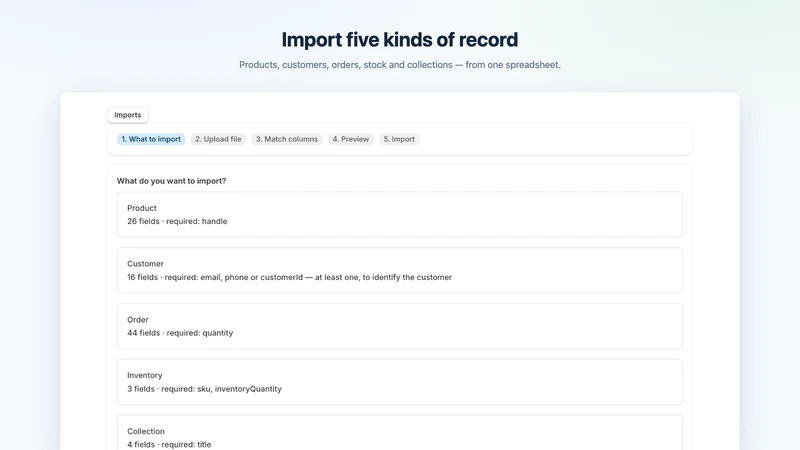Click "4 fields · required: title" text
Viewport: 800px width, 450px height.
pyautogui.click(x=169, y=444)
